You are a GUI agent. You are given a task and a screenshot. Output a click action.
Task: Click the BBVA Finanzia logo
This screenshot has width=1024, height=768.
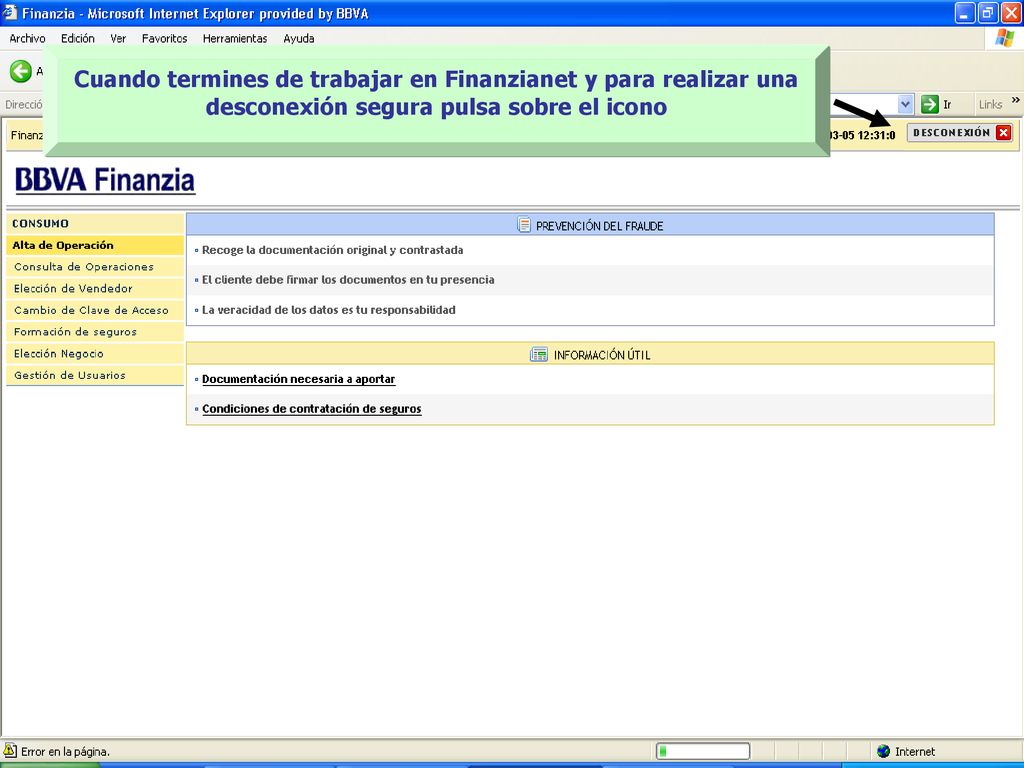[x=105, y=180]
